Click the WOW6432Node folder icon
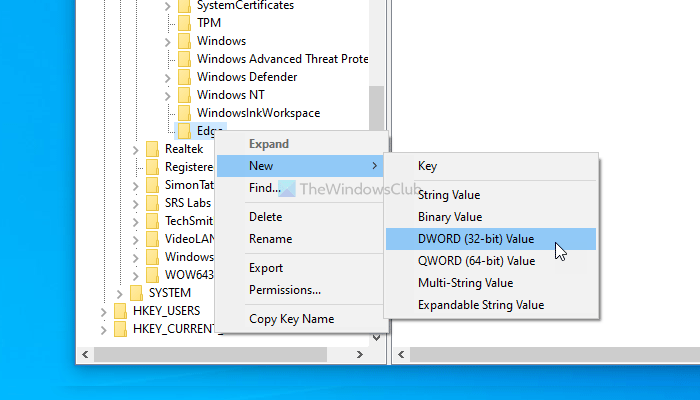Image resolution: width=700 pixels, height=400 pixels. click(x=152, y=275)
